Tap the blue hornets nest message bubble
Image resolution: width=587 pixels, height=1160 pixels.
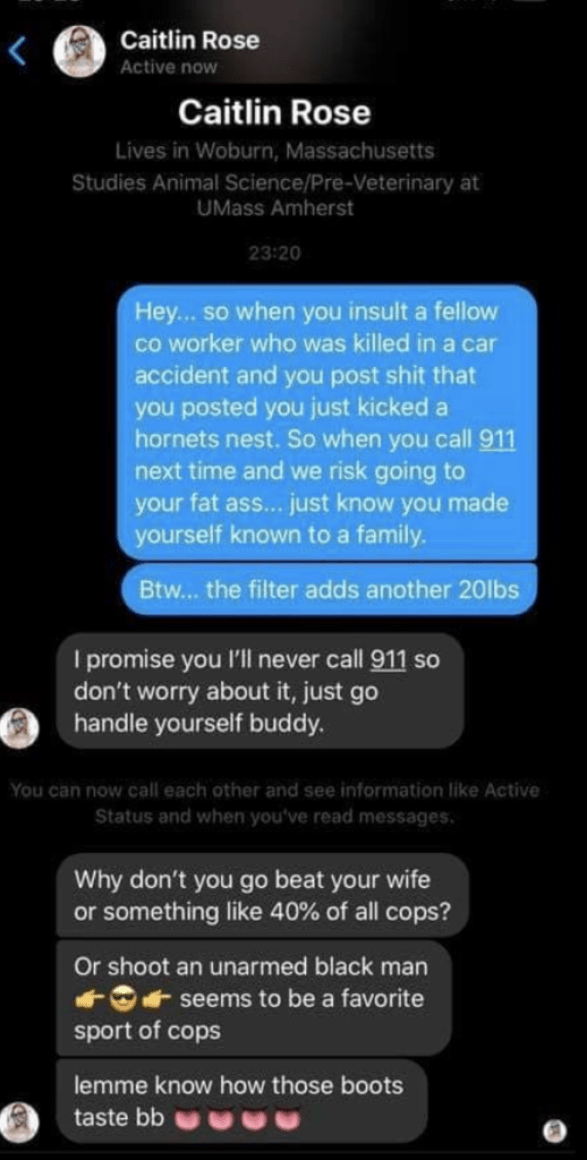326,422
